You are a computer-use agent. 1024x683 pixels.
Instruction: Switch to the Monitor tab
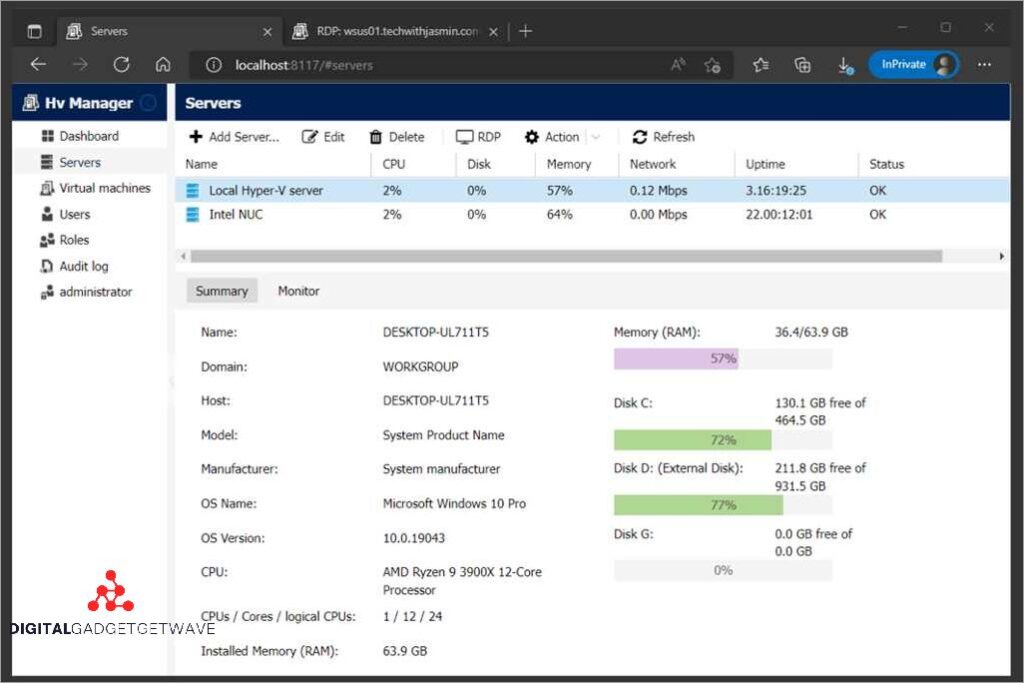click(x=298, y=291)
